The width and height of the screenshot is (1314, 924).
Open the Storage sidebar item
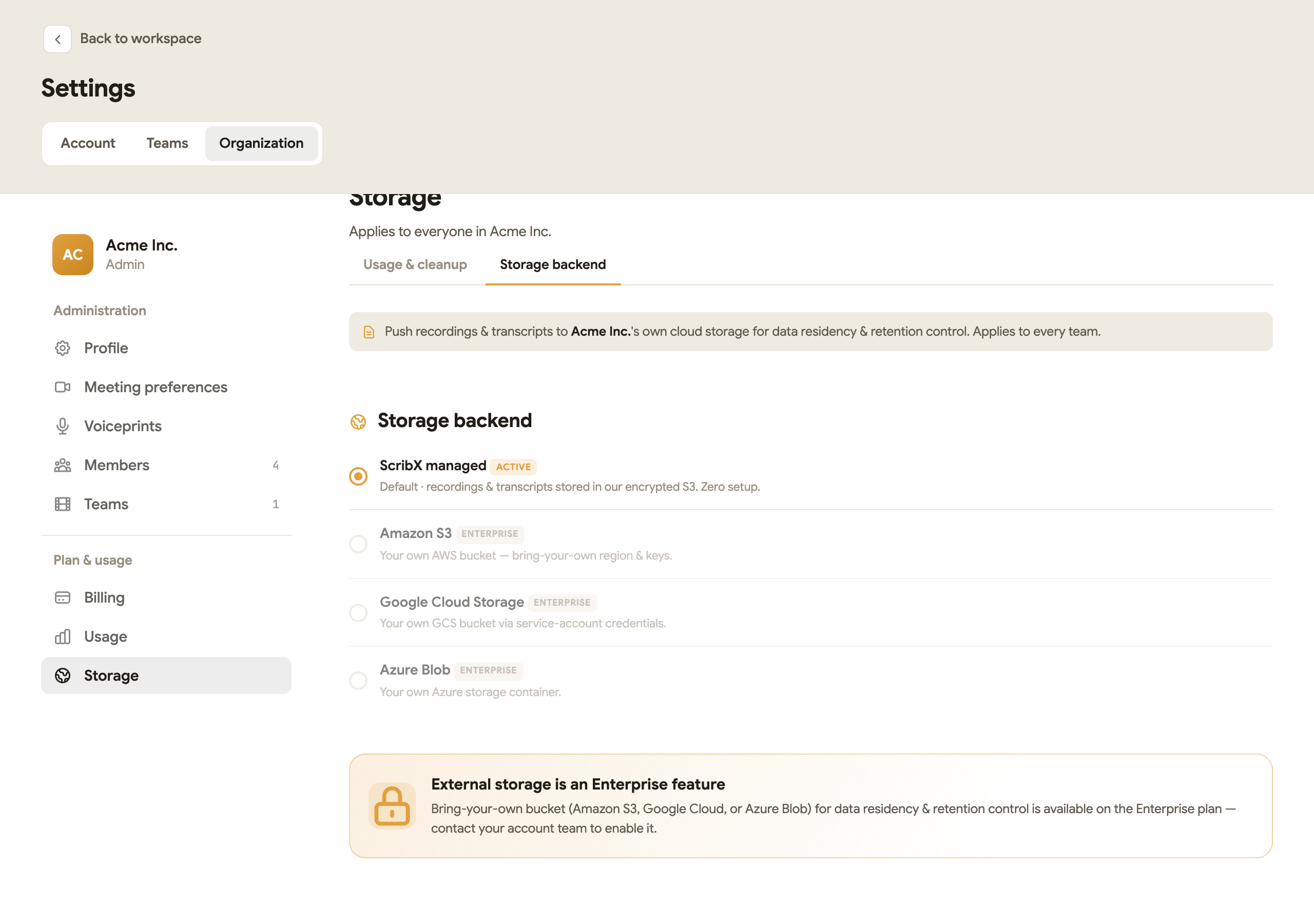pos(166,676)
